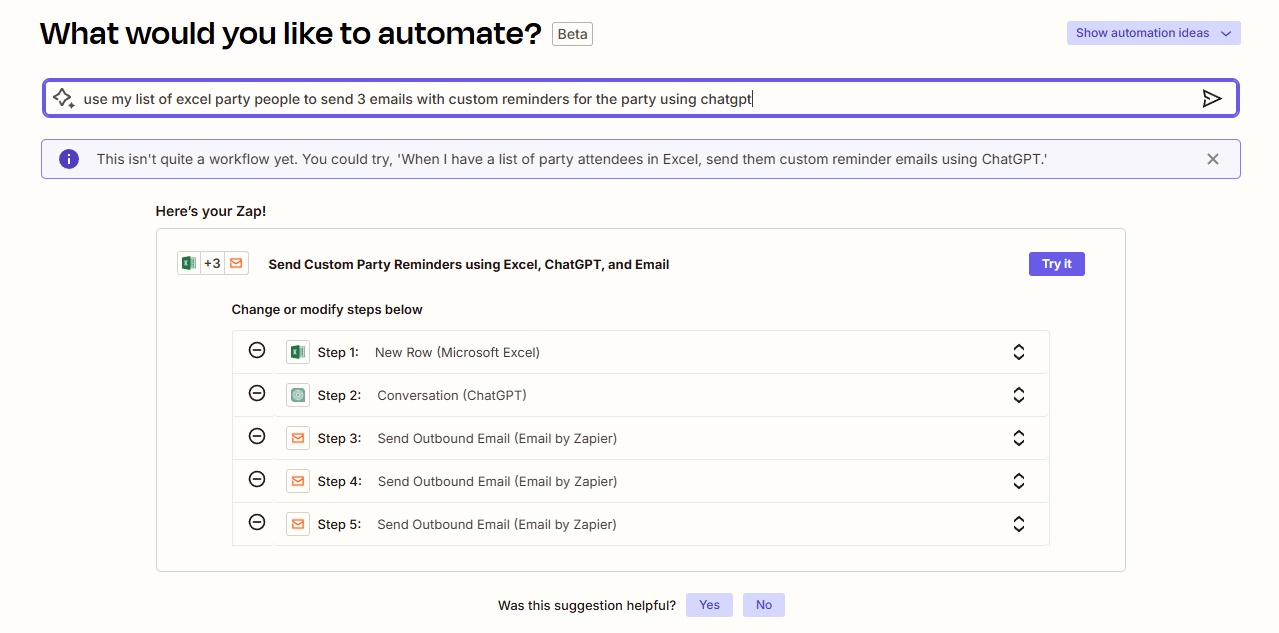The width and height of the screenshot is (1279, 633).
Task: Select Step 1 New Row (Microsoft Excel) text
Action: pos(457,352)
